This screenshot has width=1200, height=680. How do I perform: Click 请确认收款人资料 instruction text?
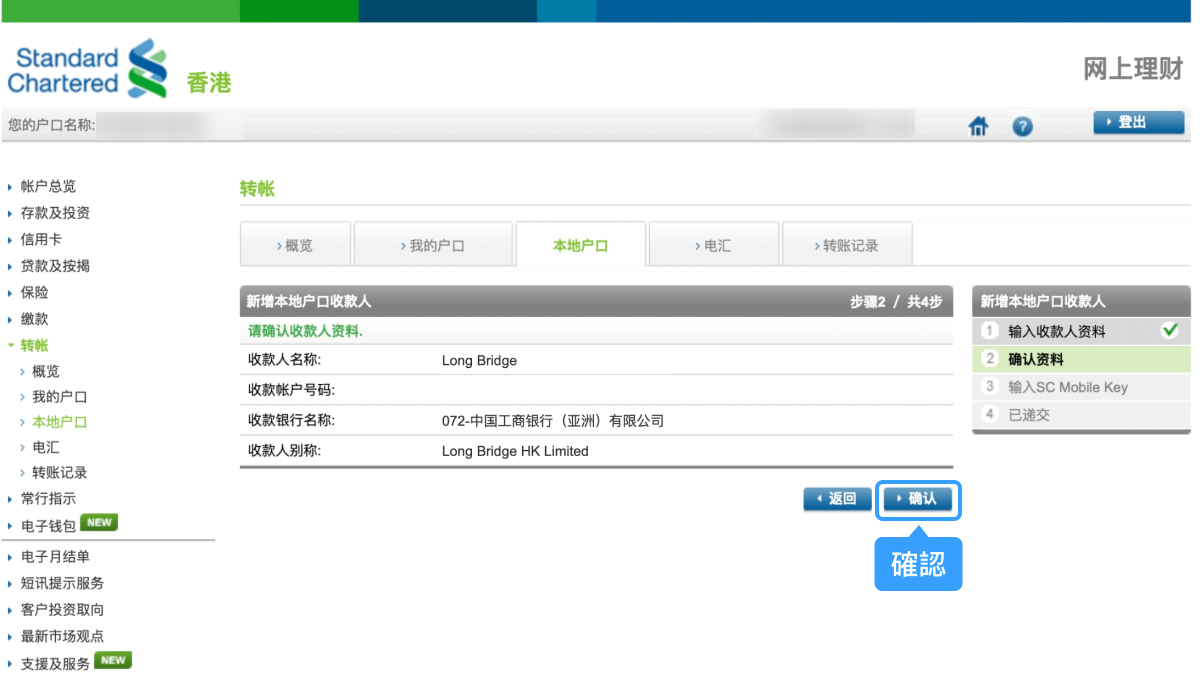(x=305, y=331)
